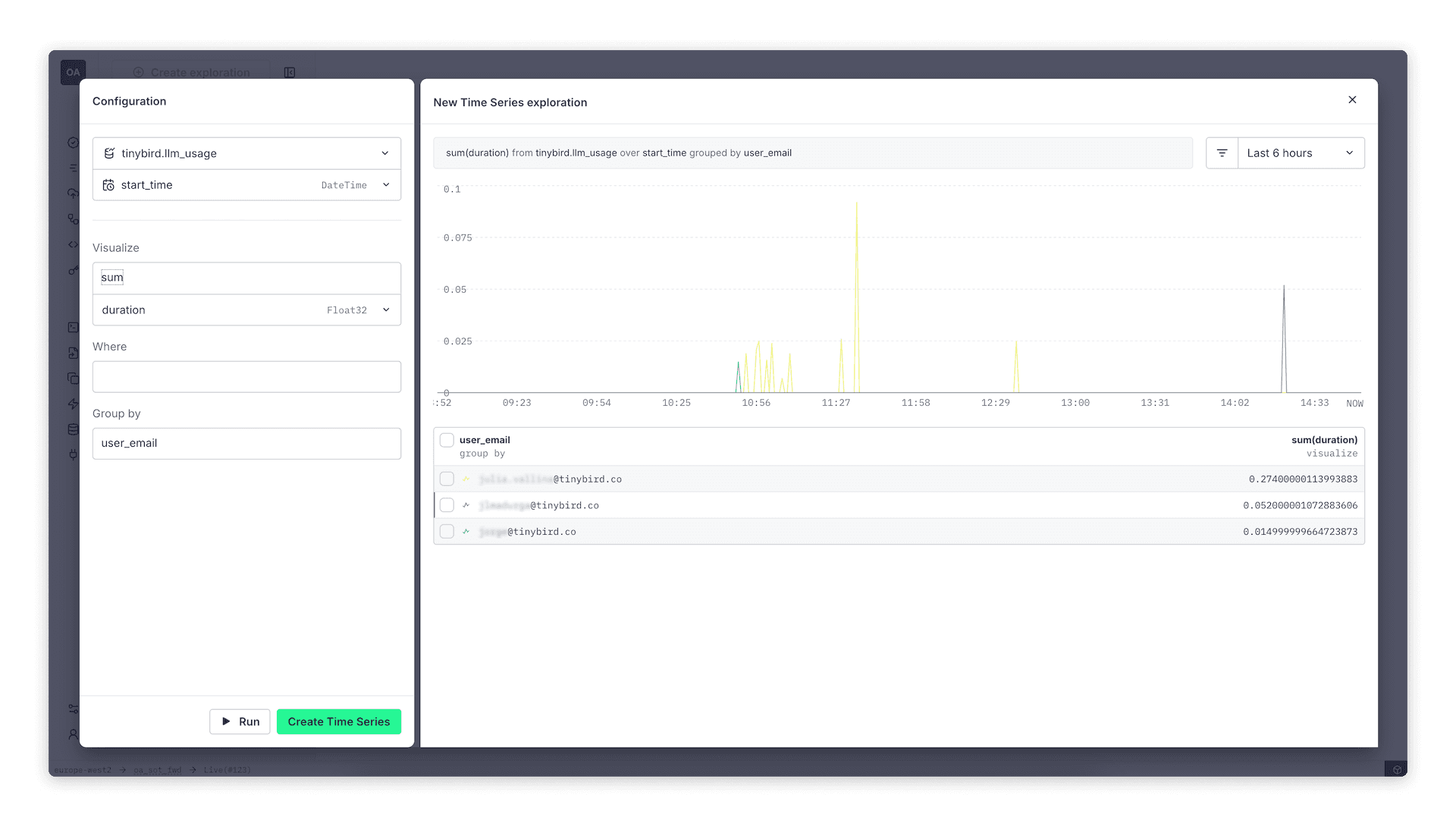Click the icon in bottom-right status corner

point(1397,770)
